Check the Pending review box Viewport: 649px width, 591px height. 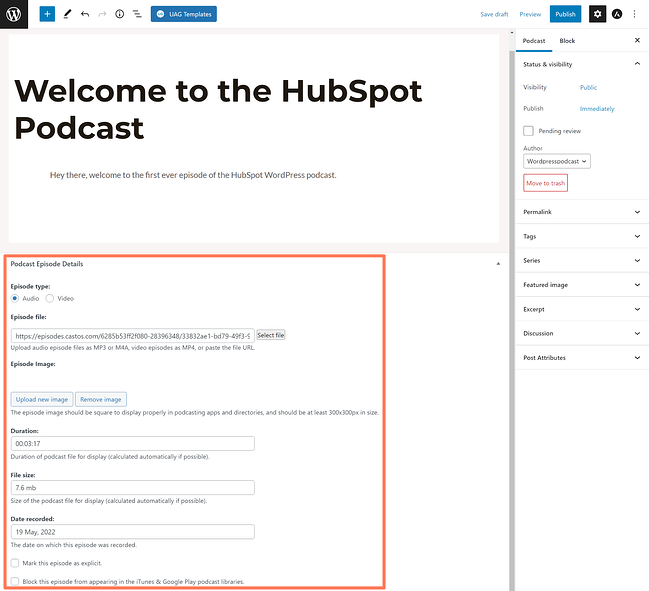coord(528,131)
